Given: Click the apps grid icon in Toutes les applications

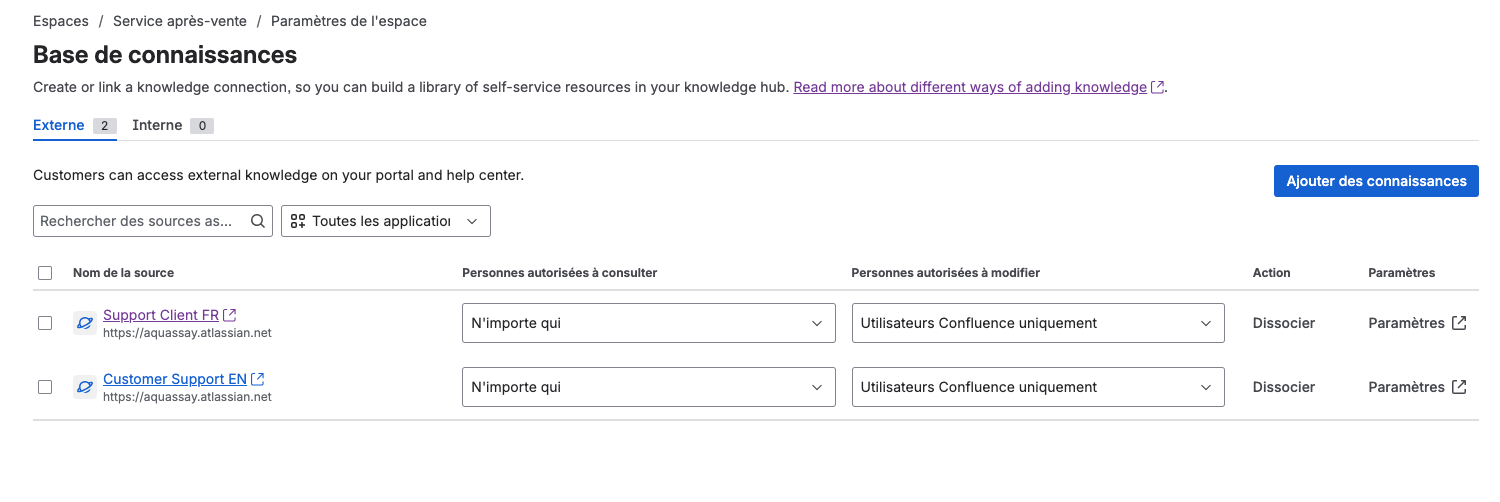Looking at the screenshot, I should pos(298,221).
